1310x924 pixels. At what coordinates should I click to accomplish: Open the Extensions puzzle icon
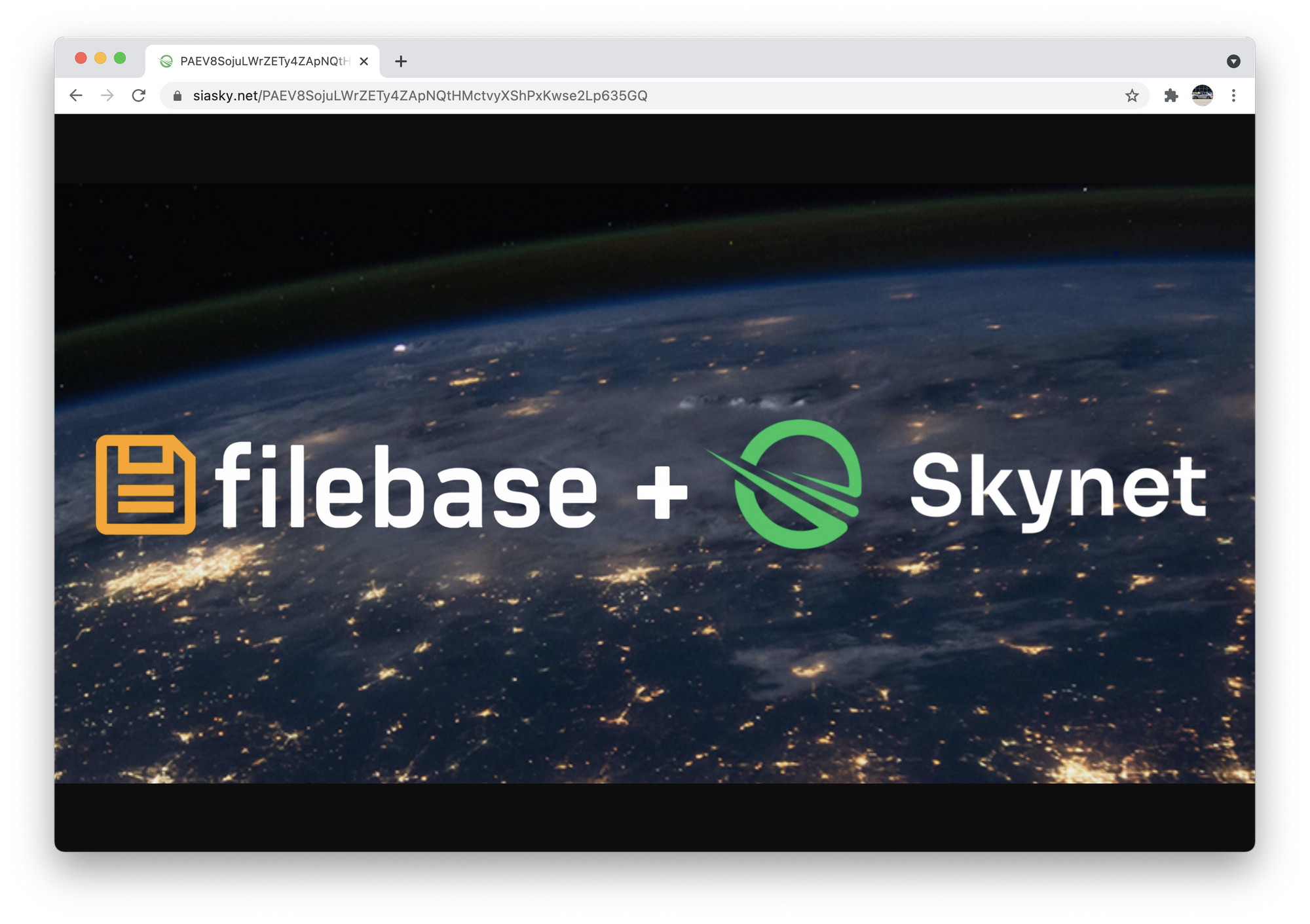pos(1171,96)
